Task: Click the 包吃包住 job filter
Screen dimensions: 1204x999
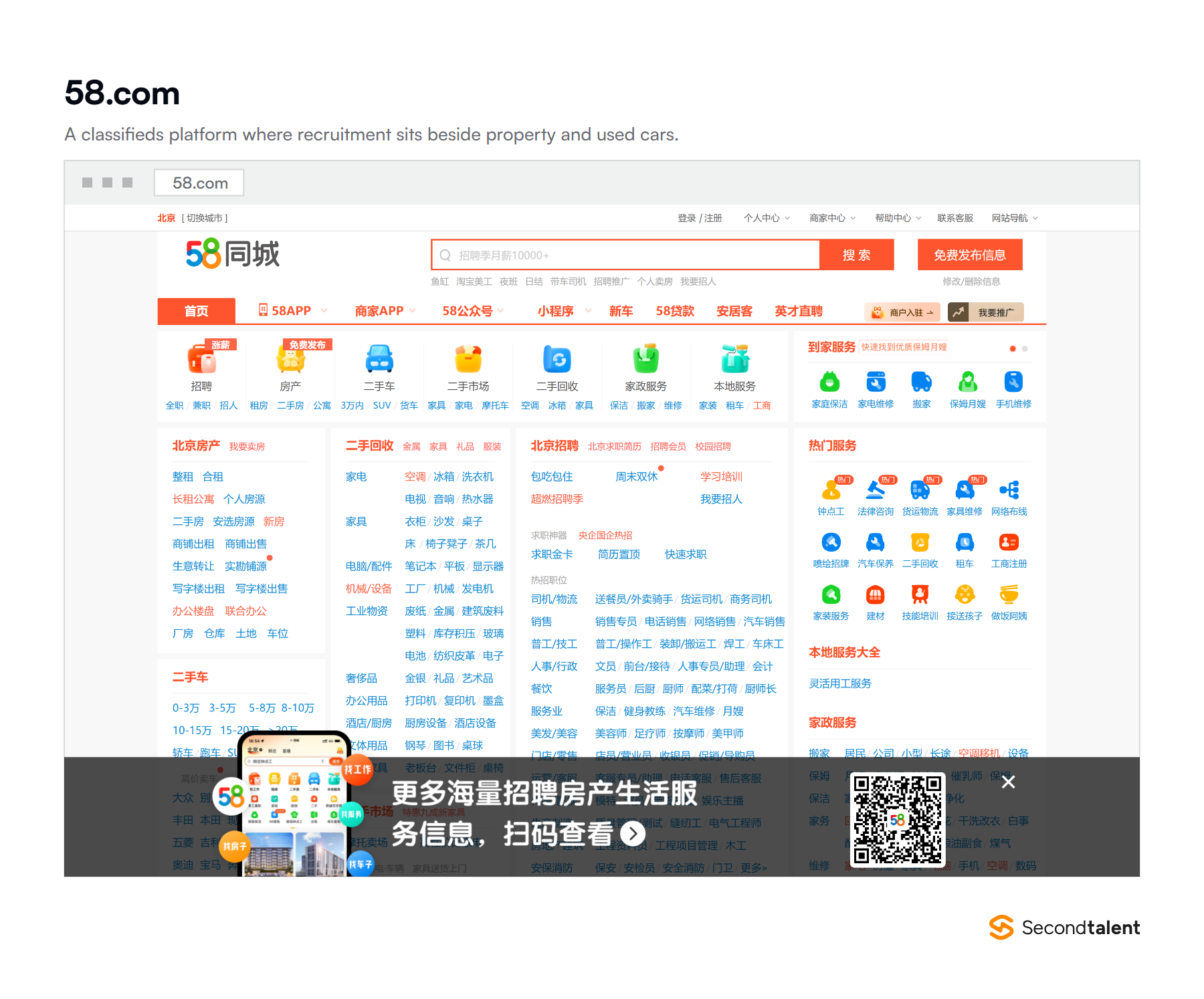Action: click(x=552, y=477)
